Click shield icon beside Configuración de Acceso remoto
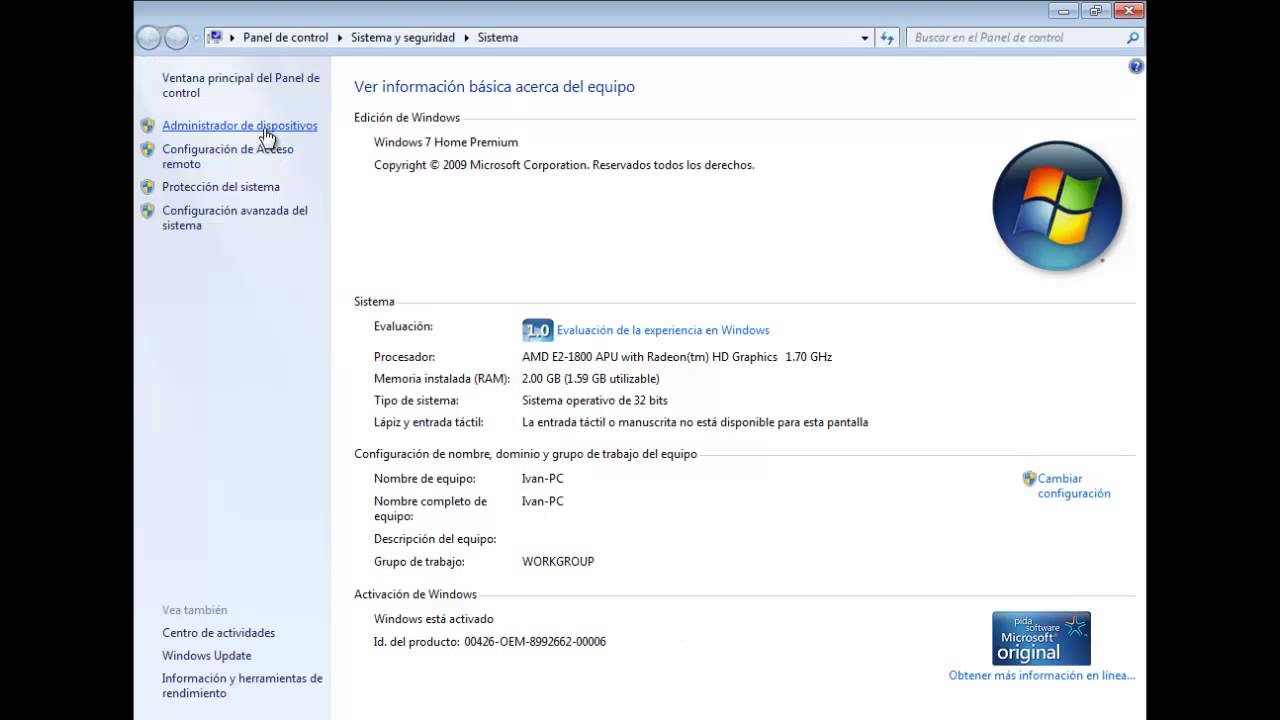 click(147, 150)
